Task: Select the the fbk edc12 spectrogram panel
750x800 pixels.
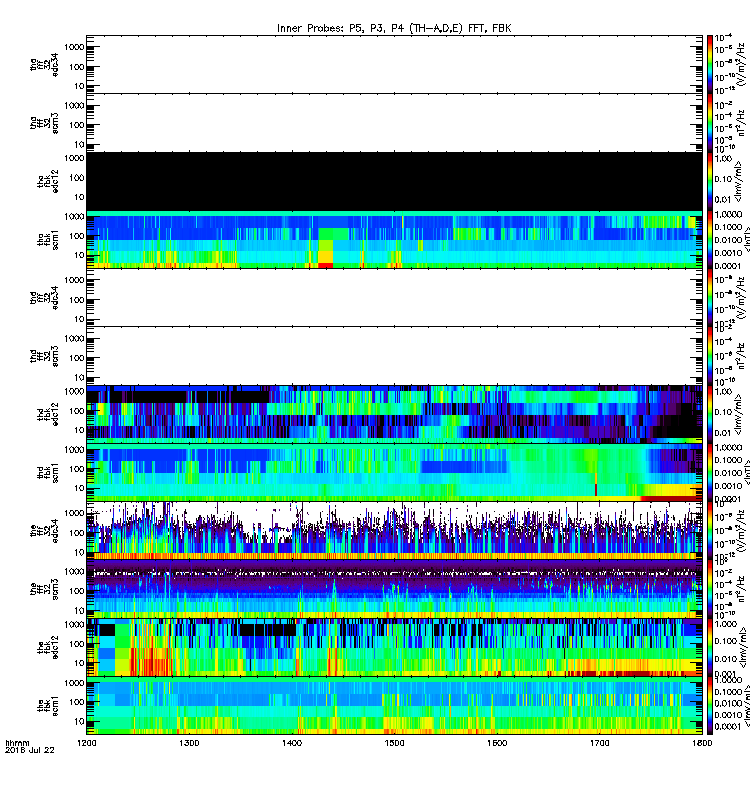Action: click(x=394, y=647)
